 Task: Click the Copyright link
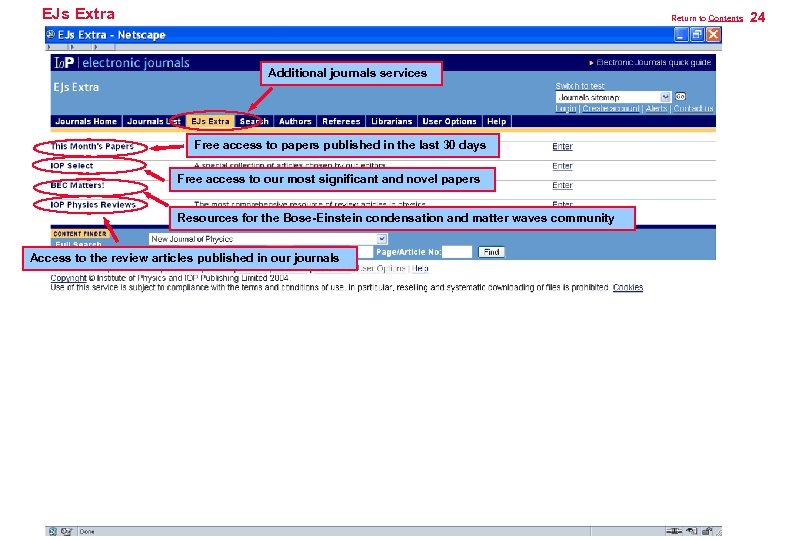[x=68, y=278]
